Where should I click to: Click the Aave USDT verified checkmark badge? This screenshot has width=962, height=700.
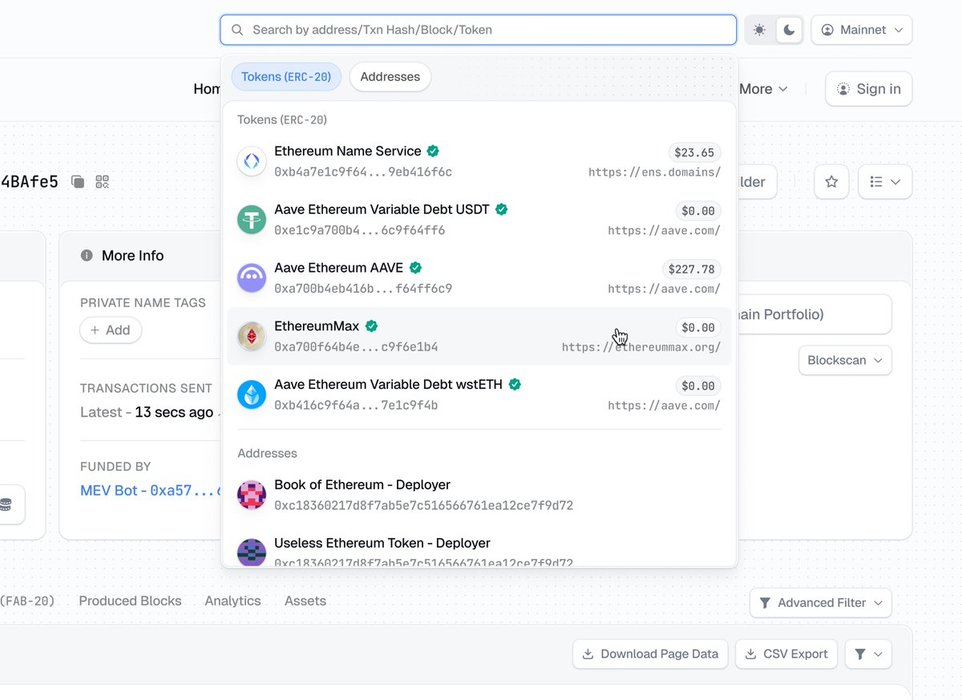[x=501, y=209]
